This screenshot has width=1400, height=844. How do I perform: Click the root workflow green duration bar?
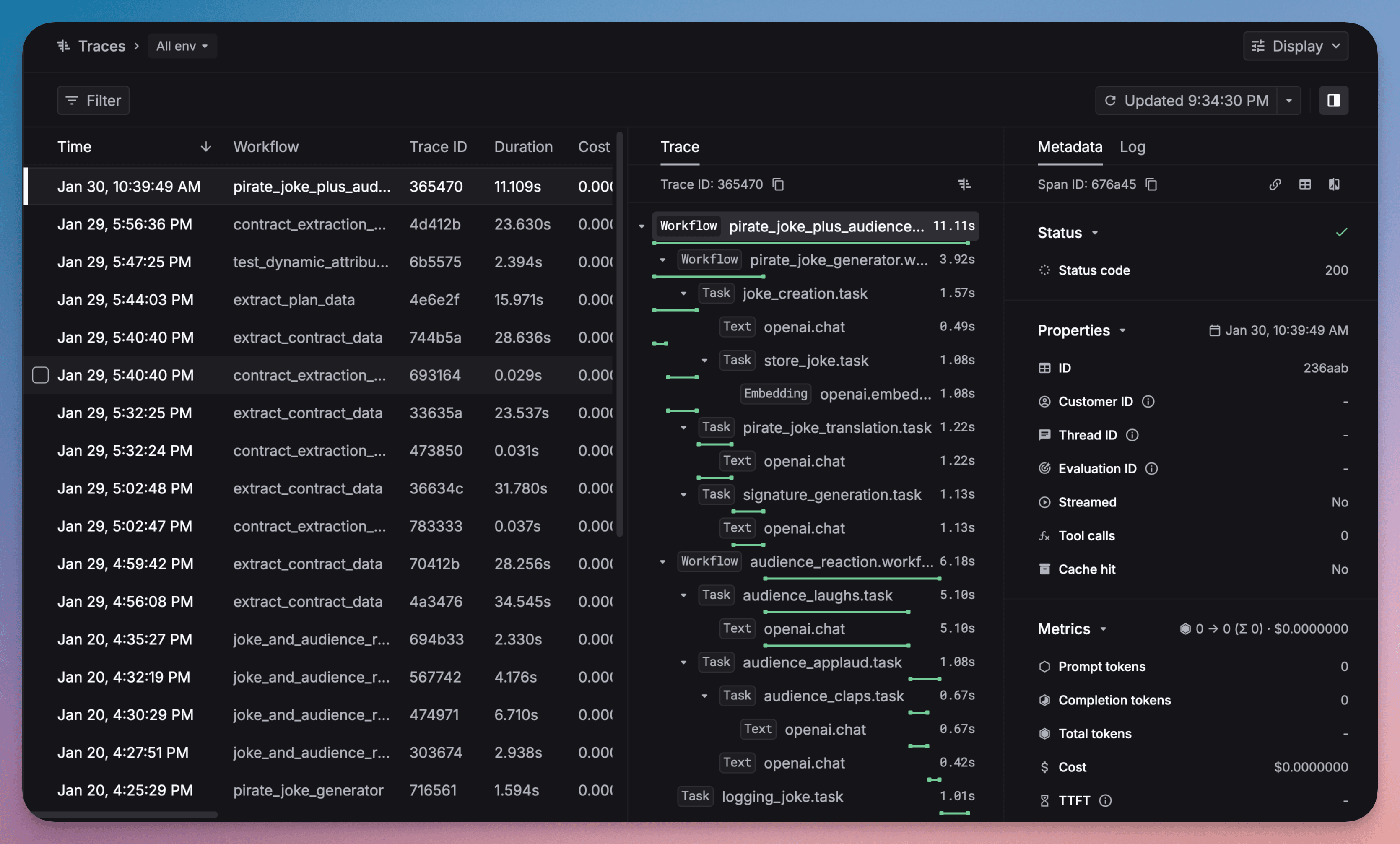click(x=811, y=243)
